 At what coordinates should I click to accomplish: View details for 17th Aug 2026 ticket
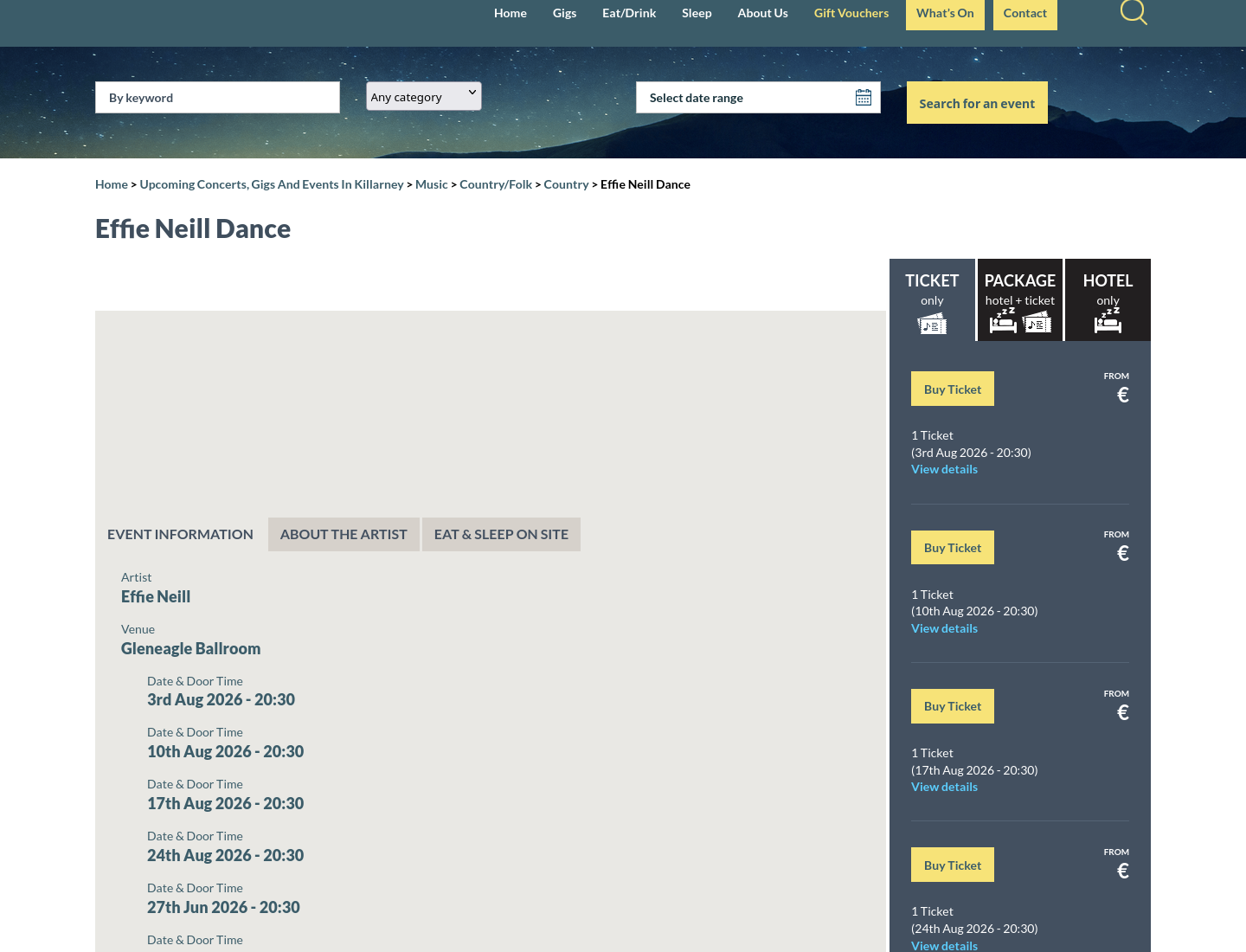click(944, 787)
